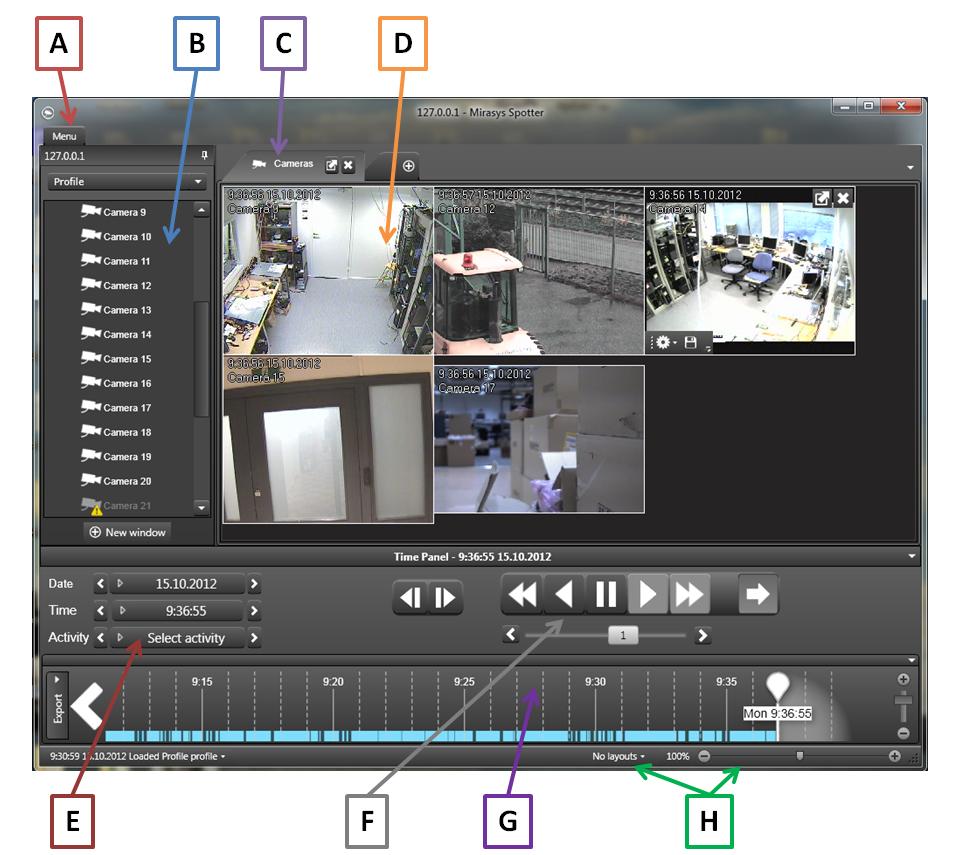Select Camera 12 in device list

click(116, 285)
